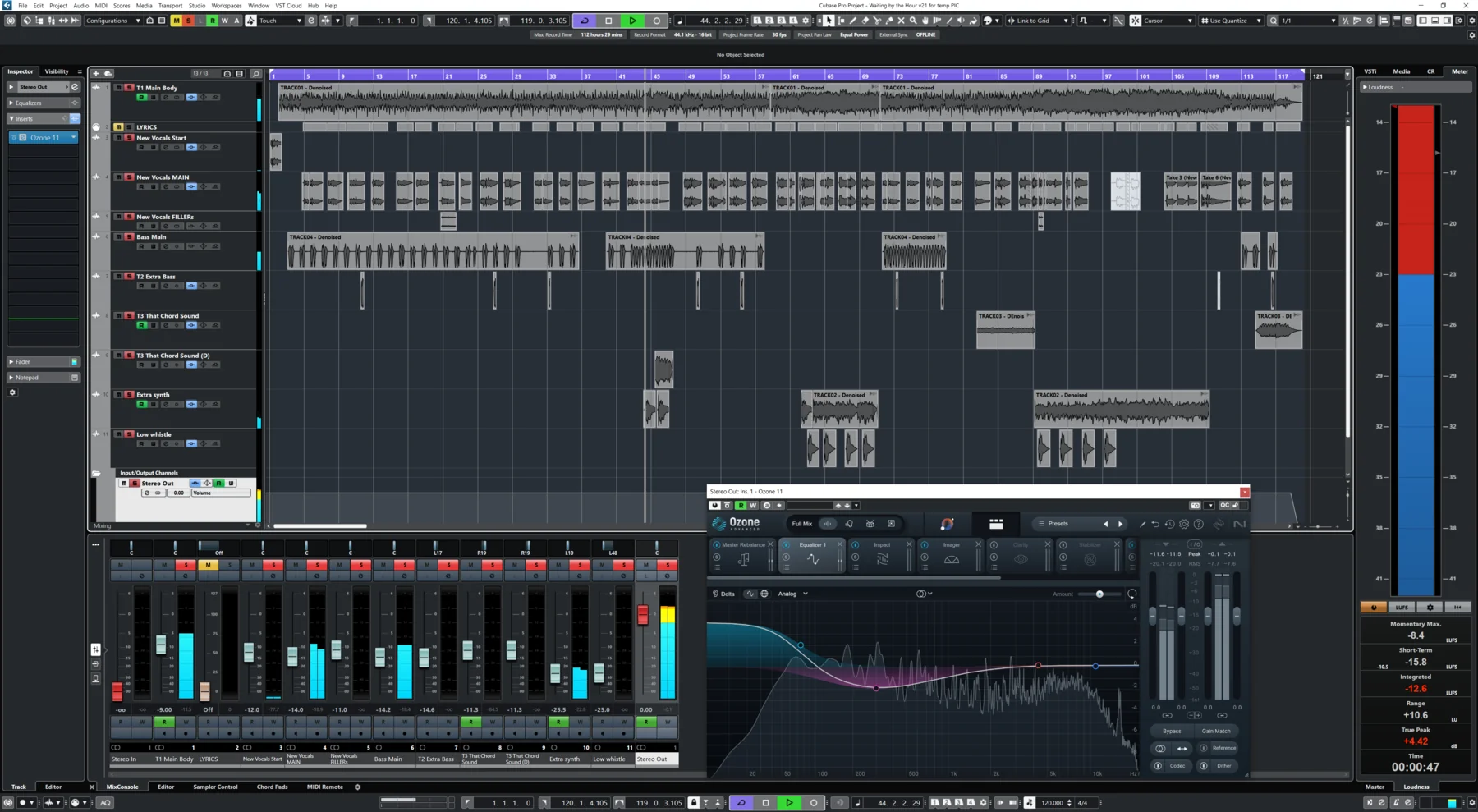Open the Use Quantize dropdown

1231,21
